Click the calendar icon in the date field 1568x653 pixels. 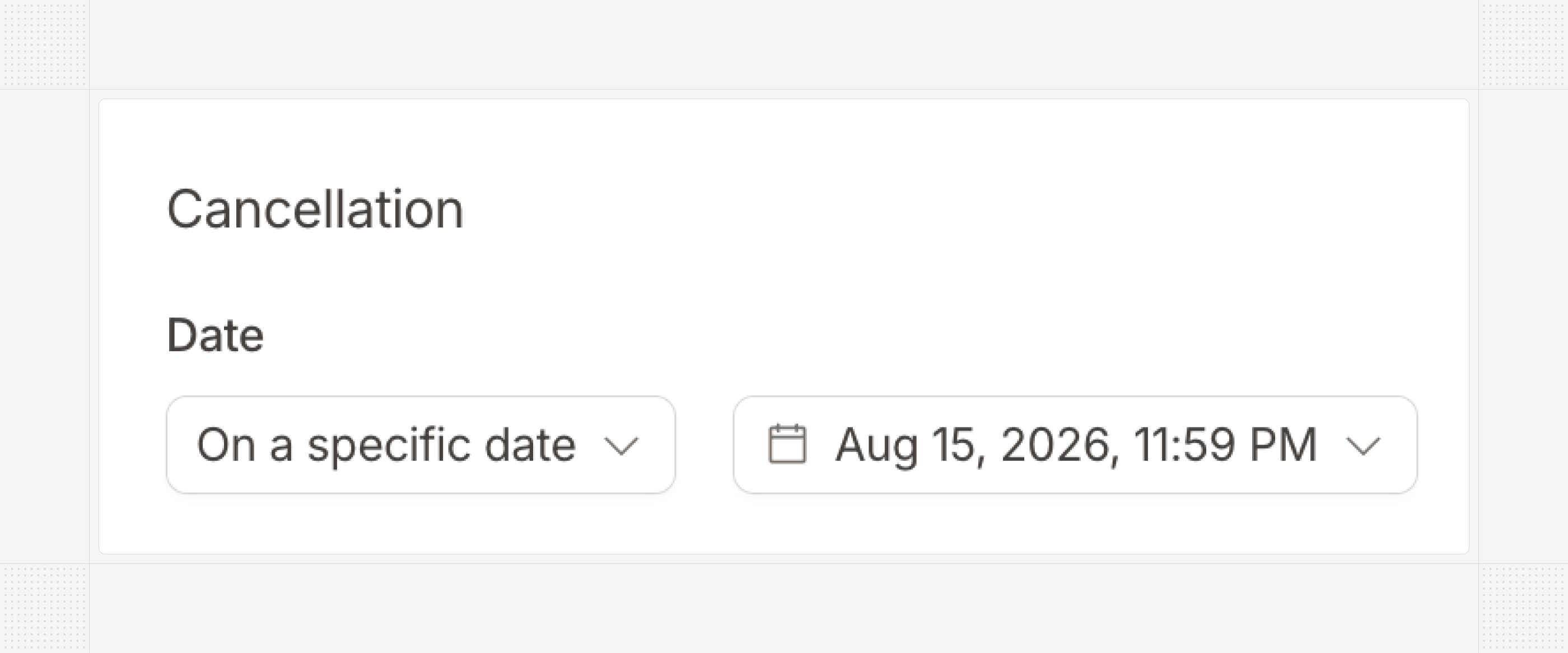click(787, 444)
